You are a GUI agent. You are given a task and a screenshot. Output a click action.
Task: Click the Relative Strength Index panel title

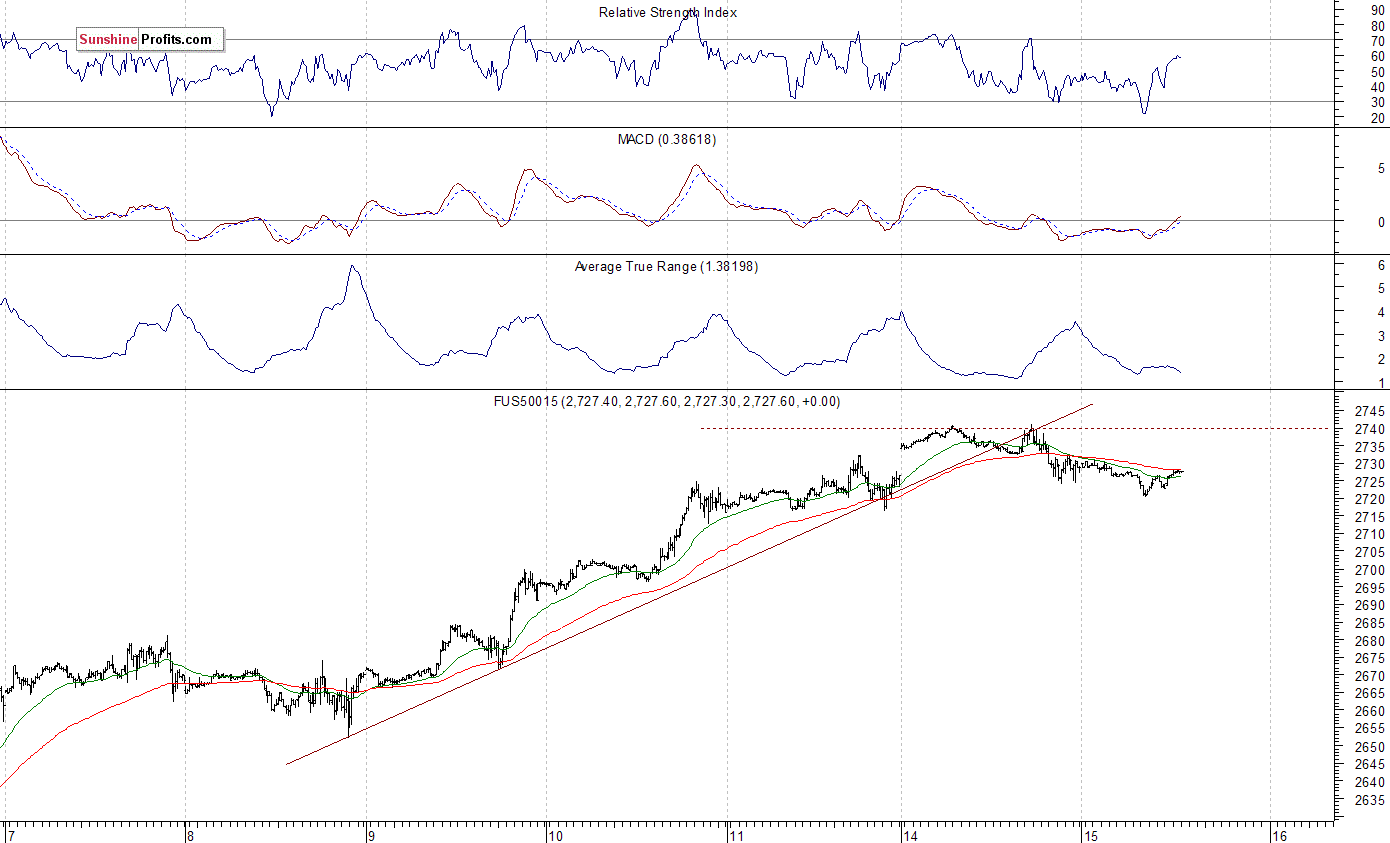[x=668, y=12]
